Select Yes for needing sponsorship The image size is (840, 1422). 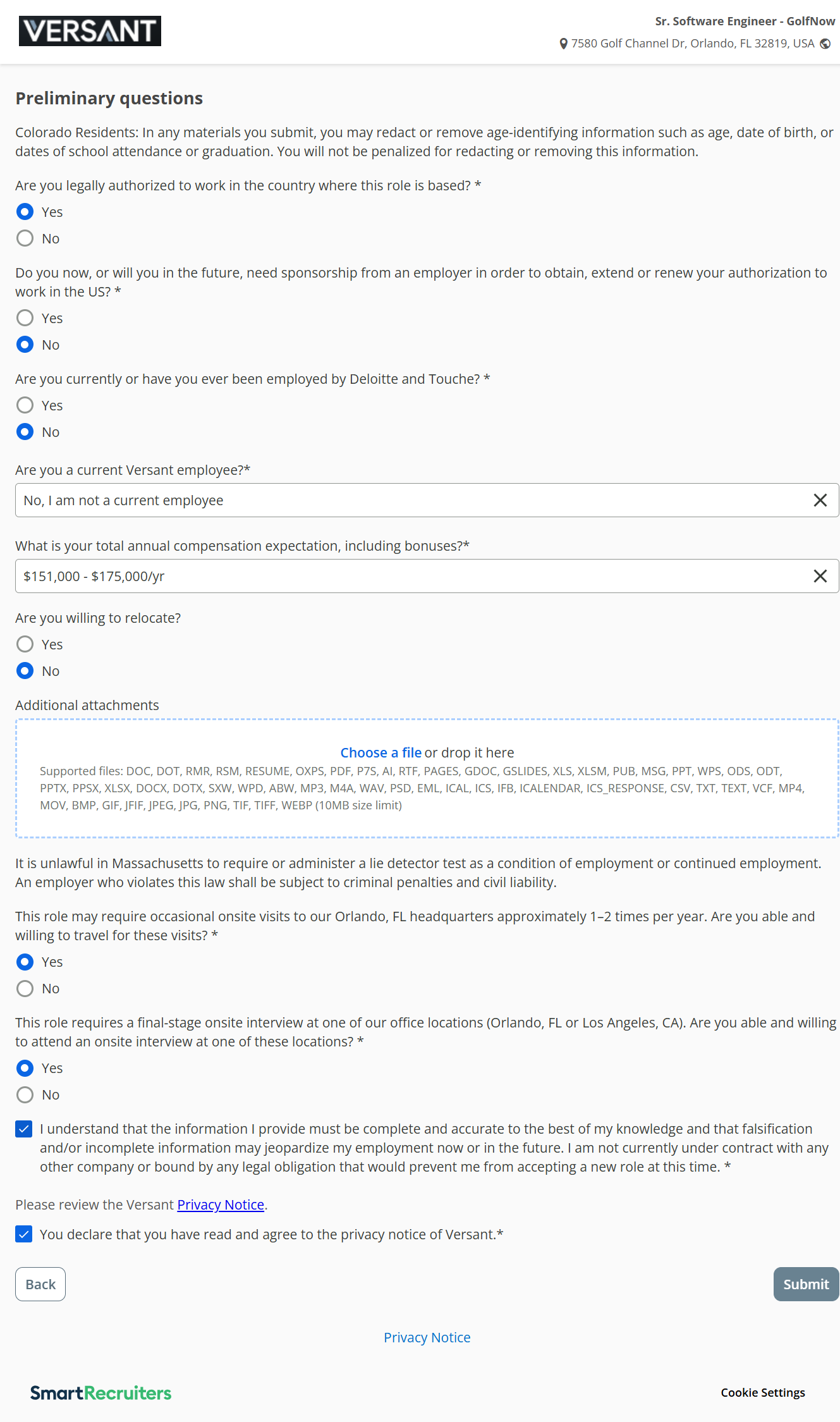click(x=25, y=318)
